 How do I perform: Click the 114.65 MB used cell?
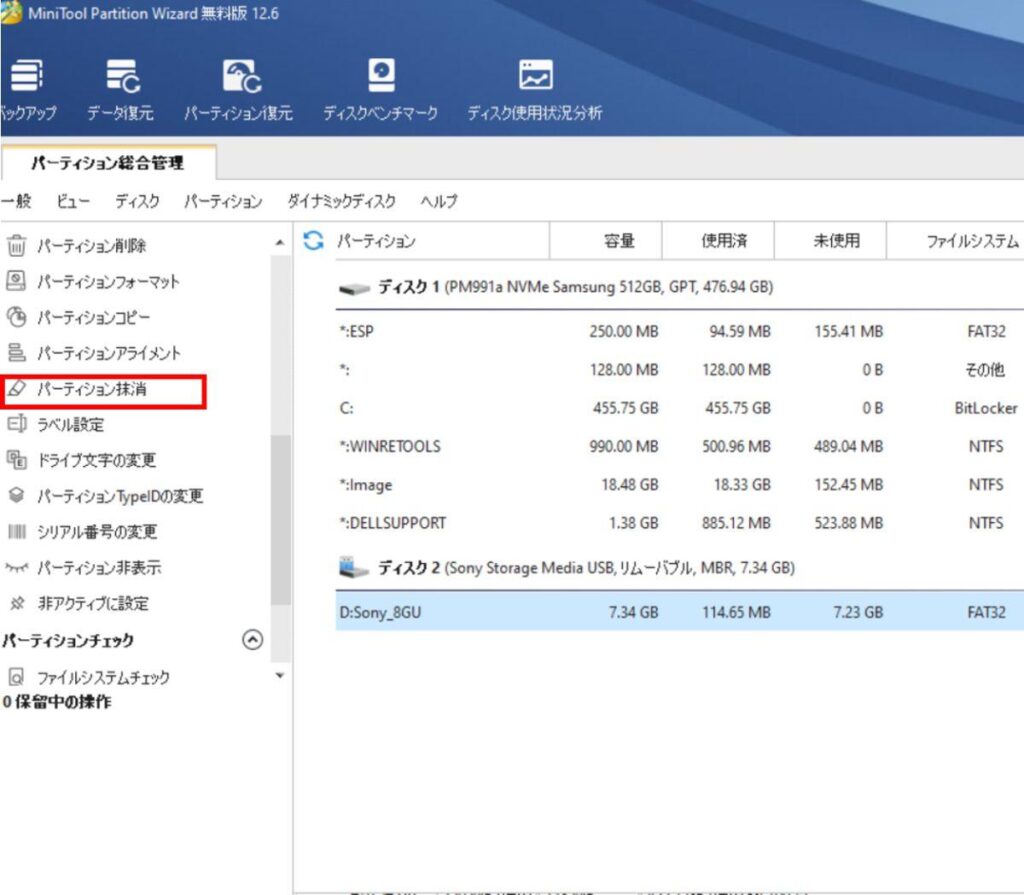click(737, 612)
